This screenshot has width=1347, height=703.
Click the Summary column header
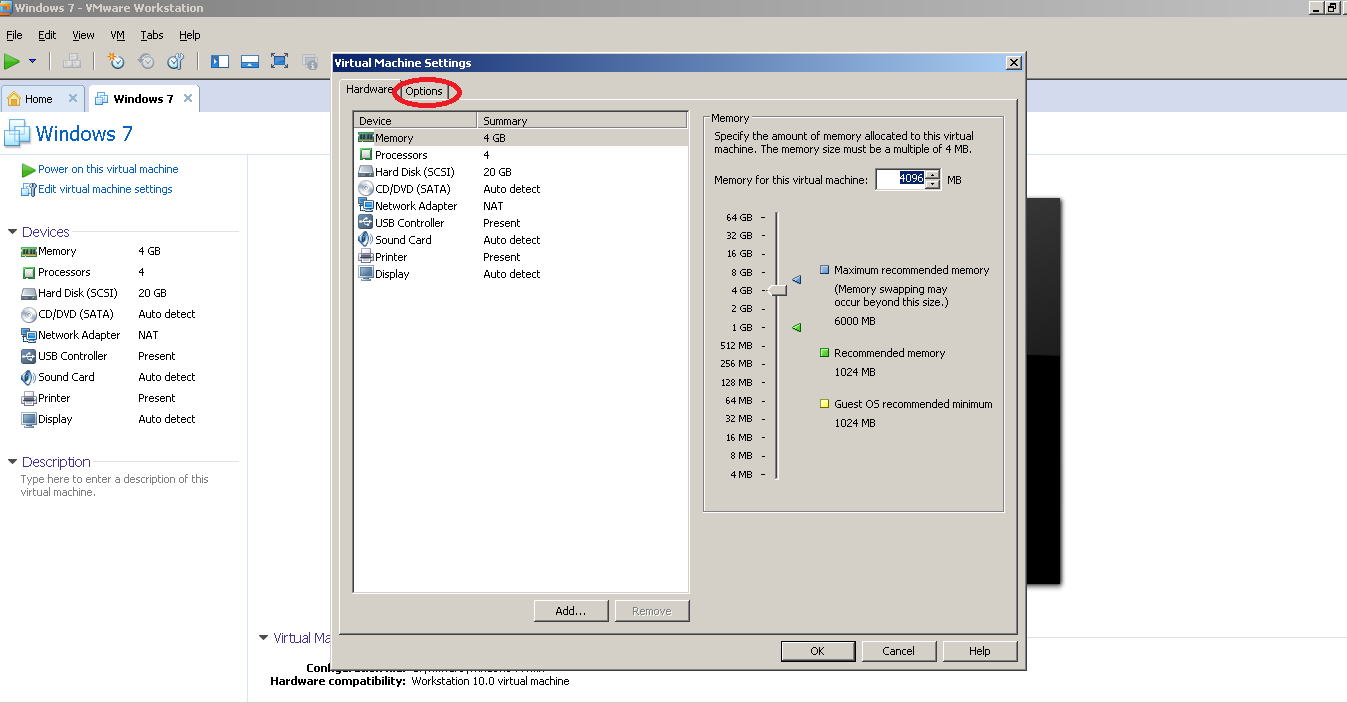[582, 121]
